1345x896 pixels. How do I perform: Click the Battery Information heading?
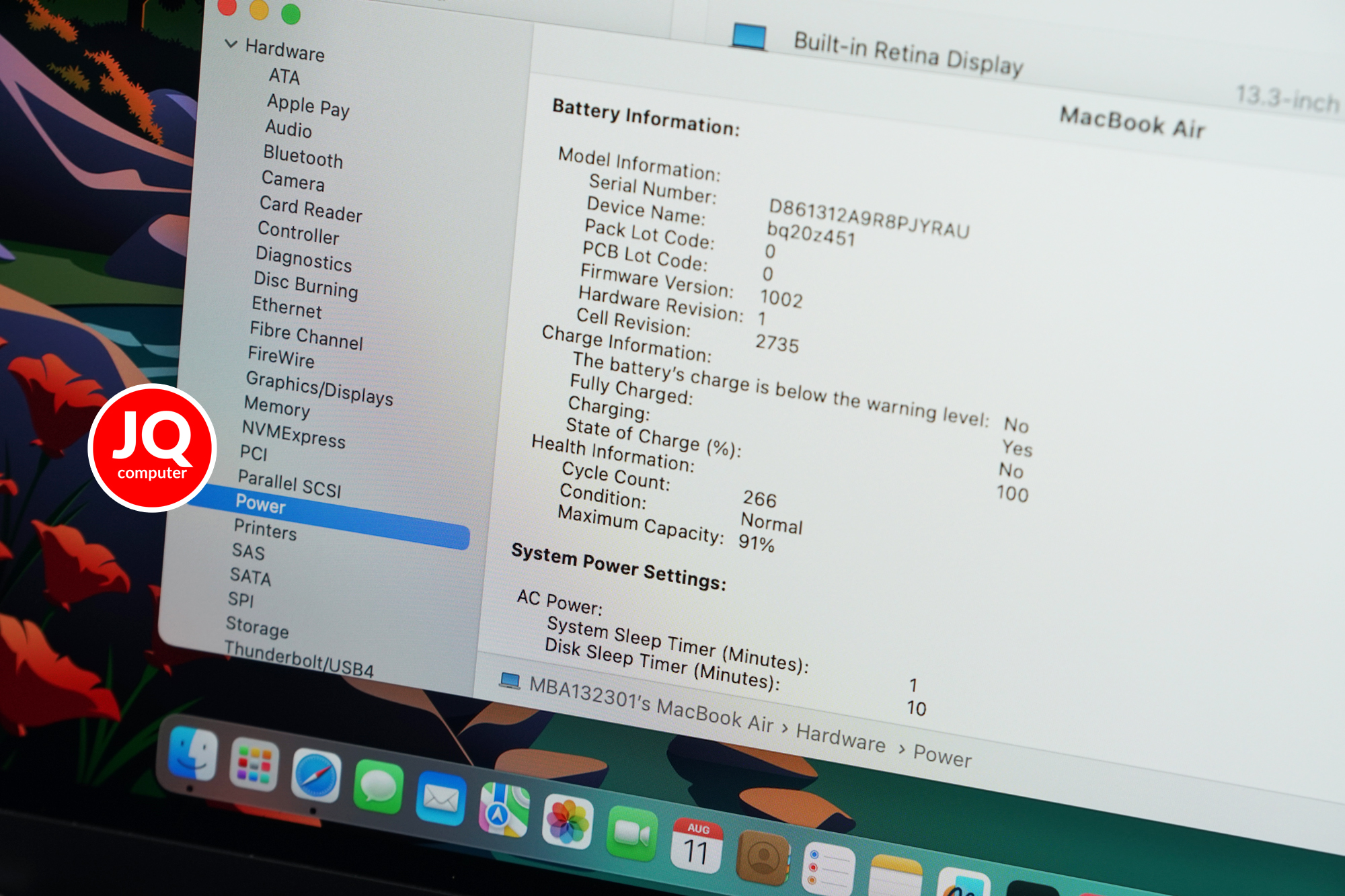pos(646,117)
